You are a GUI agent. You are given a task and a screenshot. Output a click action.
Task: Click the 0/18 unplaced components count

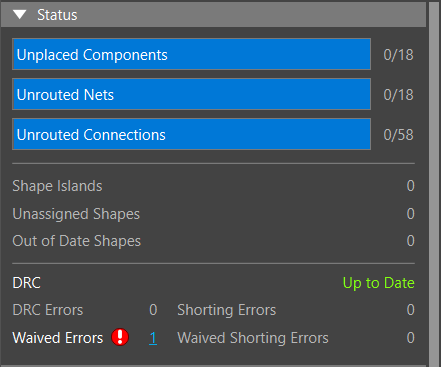tap(398, 55)
